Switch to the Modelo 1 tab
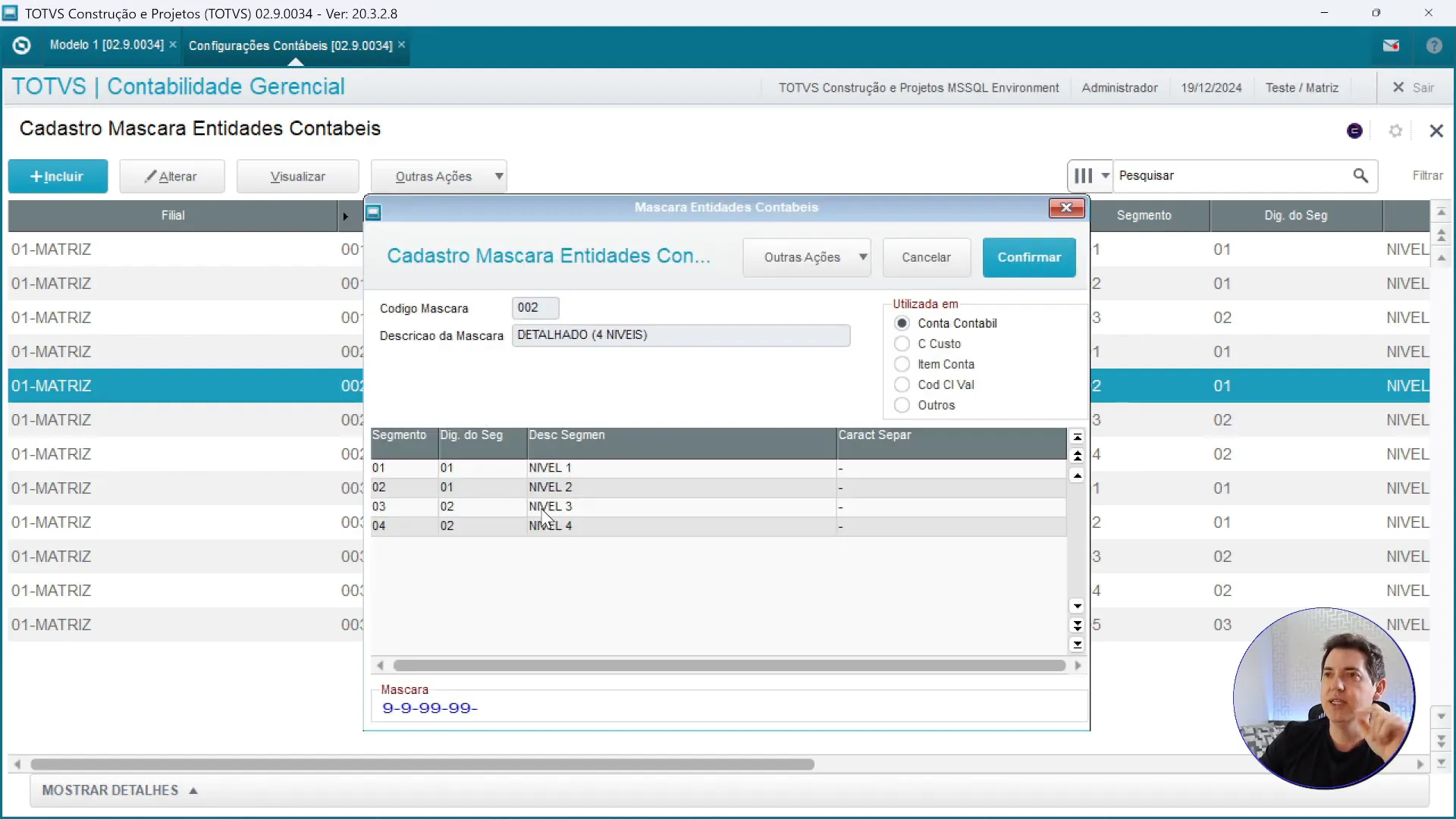 click(106, 45)
